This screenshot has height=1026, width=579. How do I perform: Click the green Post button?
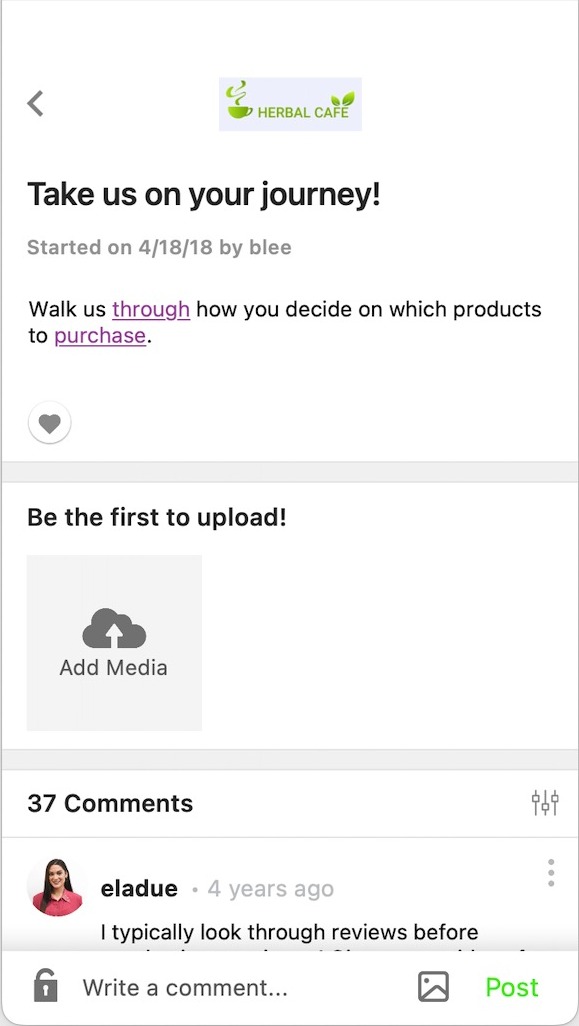click(x=512, y=987)
